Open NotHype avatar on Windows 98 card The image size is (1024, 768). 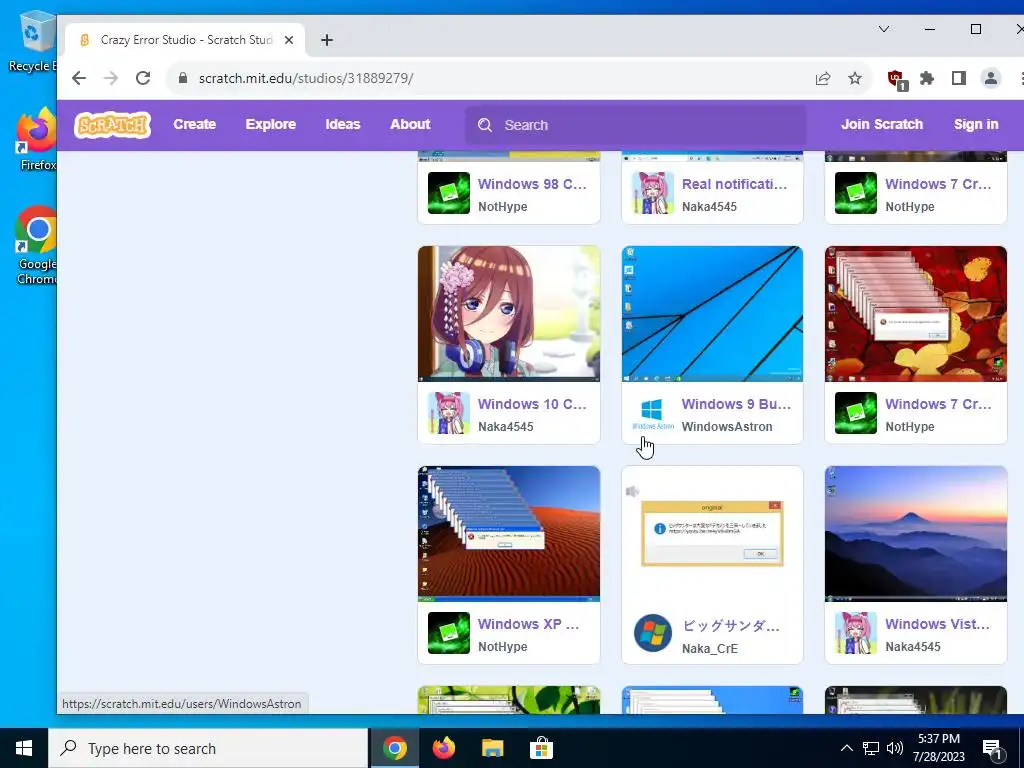coord(449,193)
